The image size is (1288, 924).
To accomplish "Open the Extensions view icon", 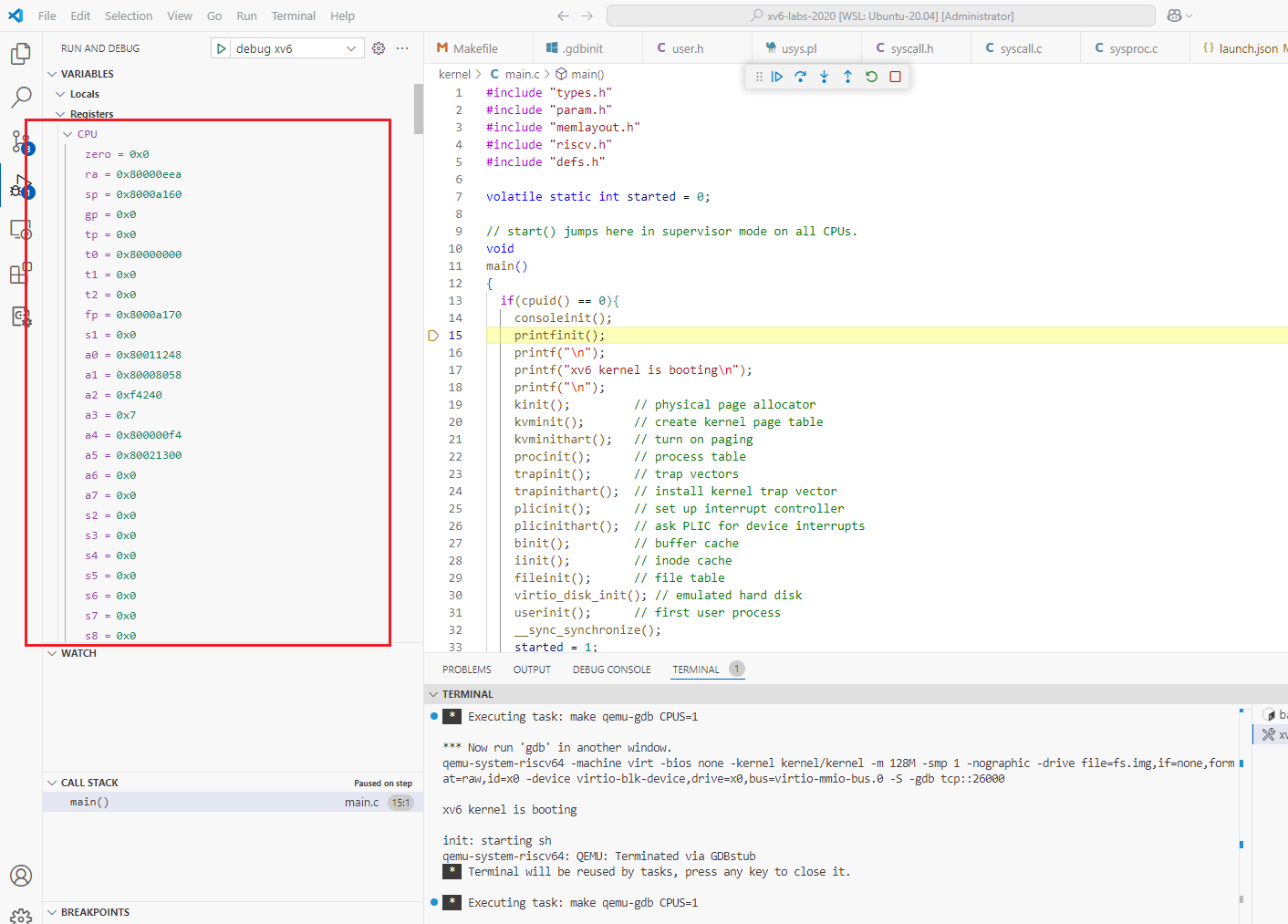I will 20,273.
